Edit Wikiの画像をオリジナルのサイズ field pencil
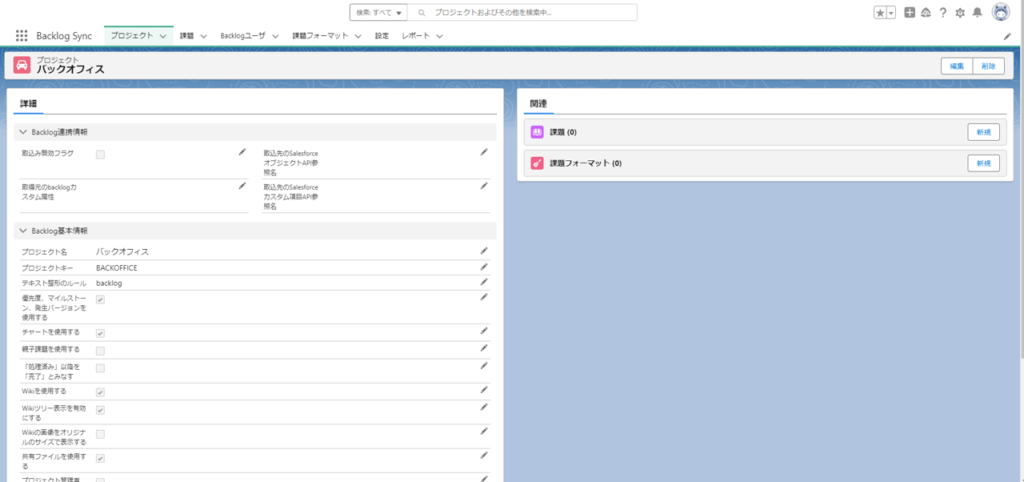 (x=484, y=431)
